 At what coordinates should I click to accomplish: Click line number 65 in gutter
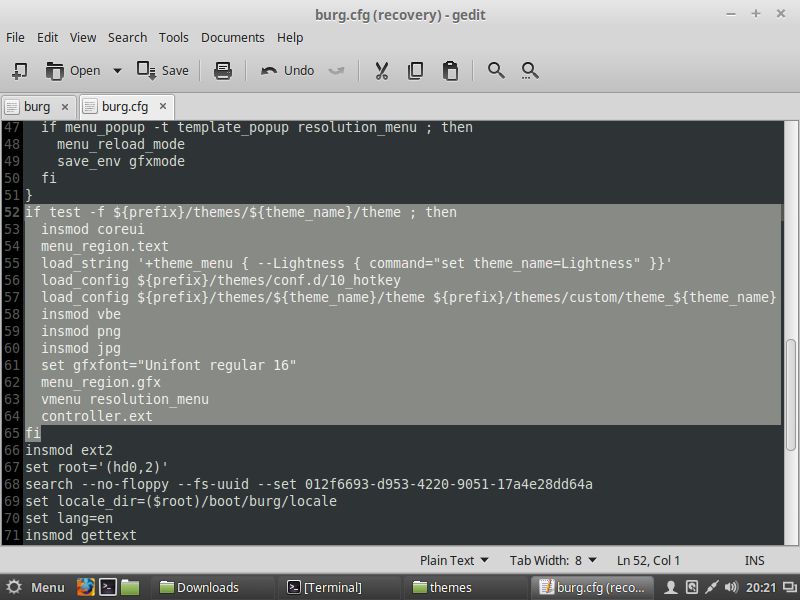[x=12, y=433]
